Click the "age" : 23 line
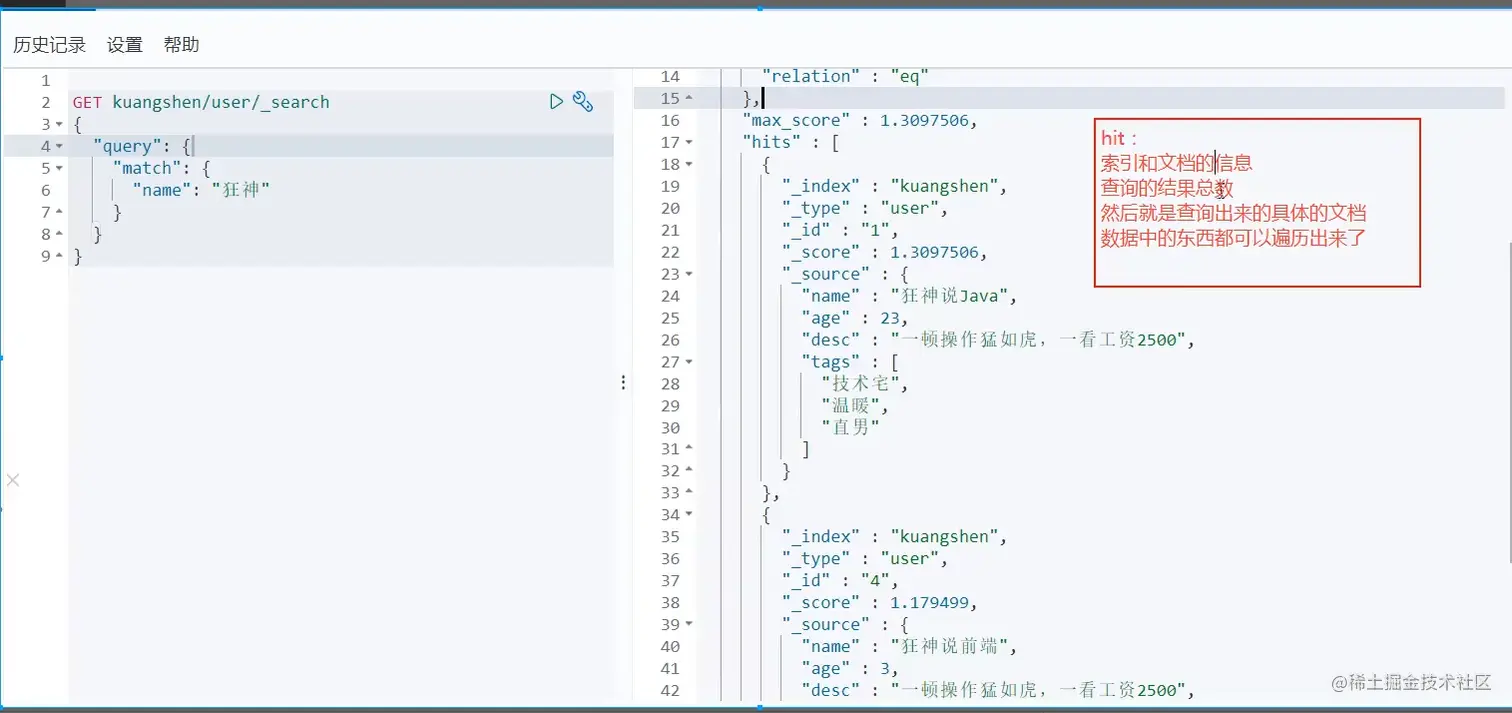 (854, 318)
